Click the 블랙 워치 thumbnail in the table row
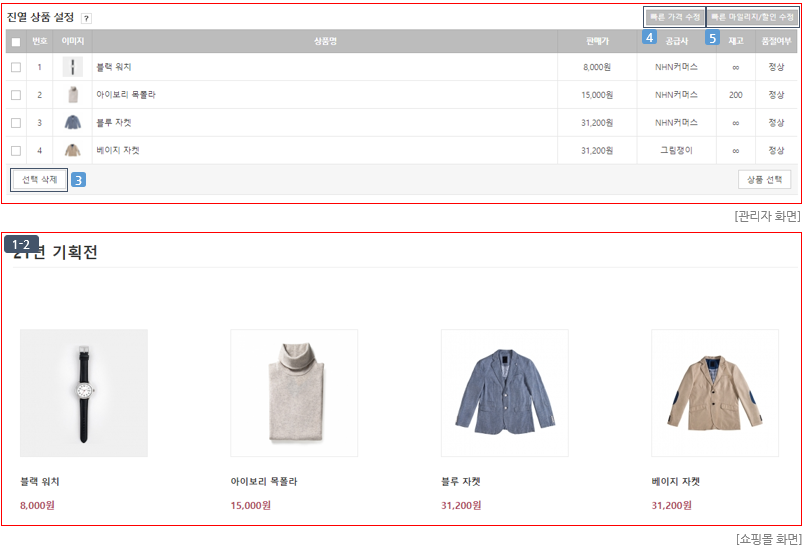Viewport: 807px width, 553px height. click(73, 67)
